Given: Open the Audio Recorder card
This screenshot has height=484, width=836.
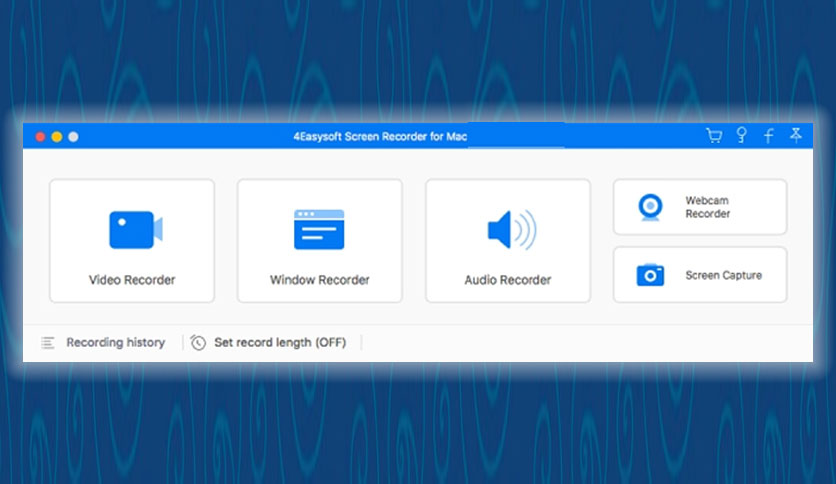Looking at the screenshot, I should (x=508, y=241).
